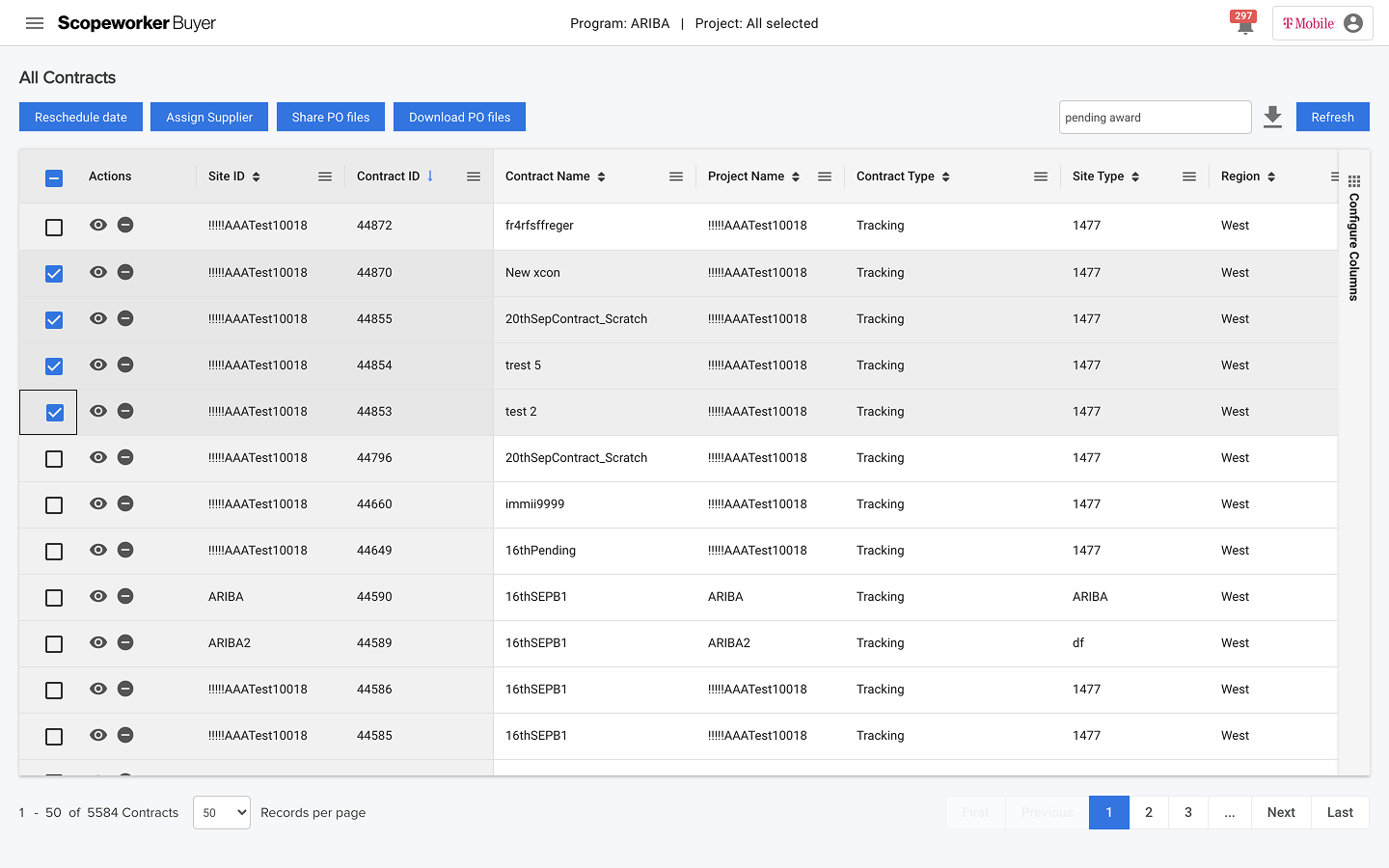This screenshot has width=1389, height=868.
Task: Click the ellipsis pagination item
Action: coord(1230,812)
